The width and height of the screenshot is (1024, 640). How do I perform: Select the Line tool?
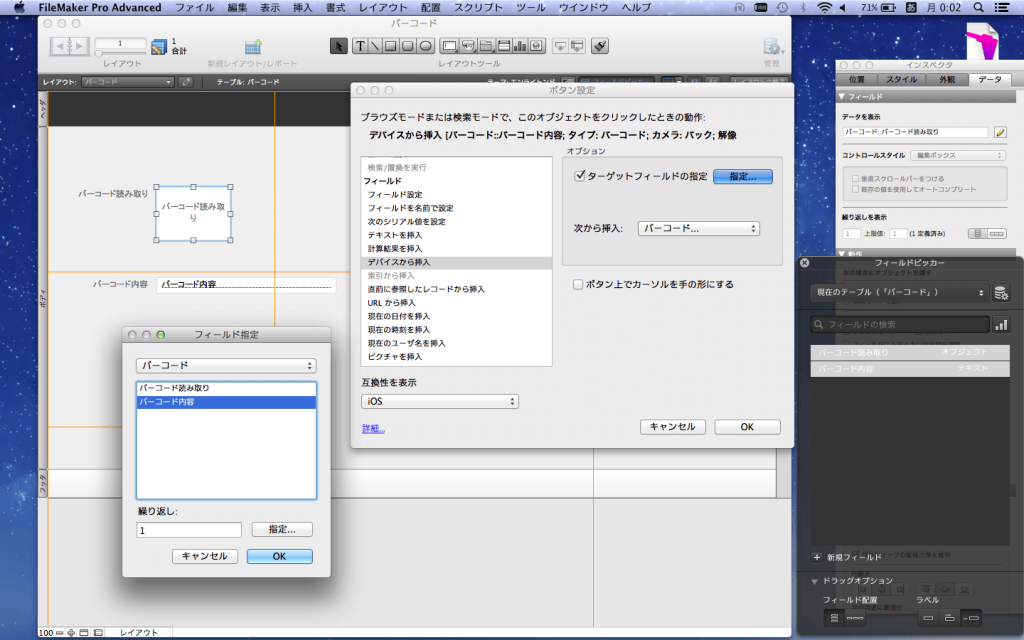(373, 45)
